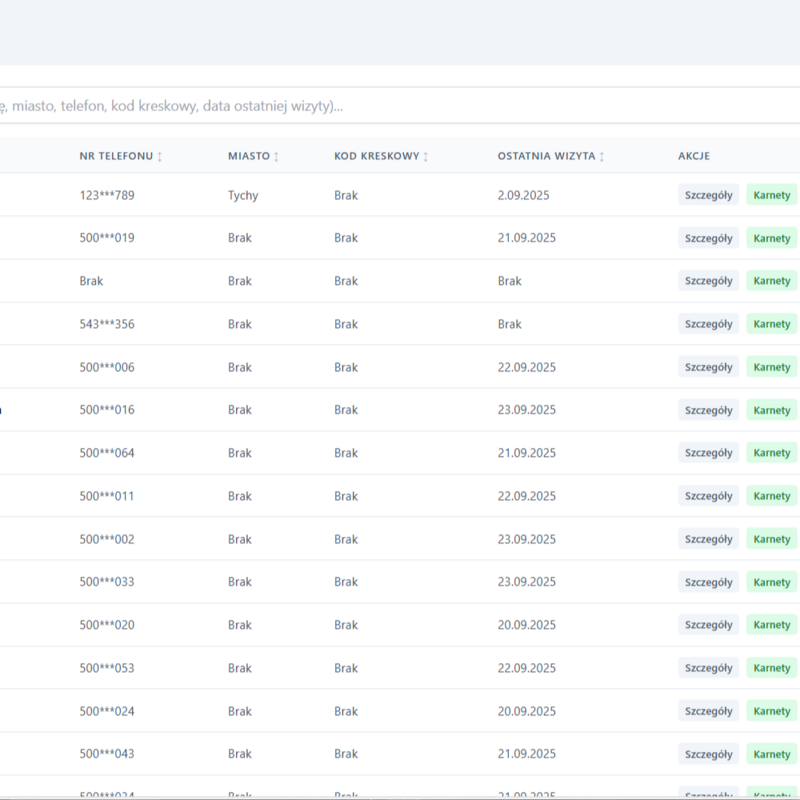
Task: Open Karnety for phone 500***053
Action: coord(771,668)
